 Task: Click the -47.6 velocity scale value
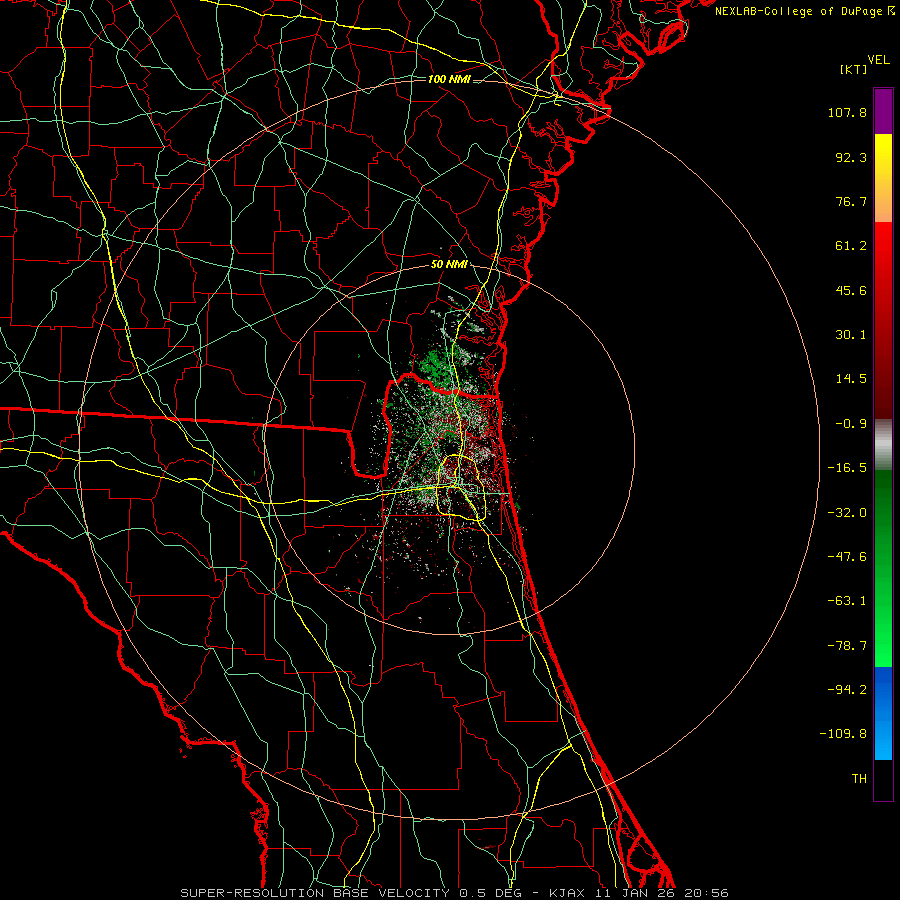pyautogui.click(x=847, y=557)
